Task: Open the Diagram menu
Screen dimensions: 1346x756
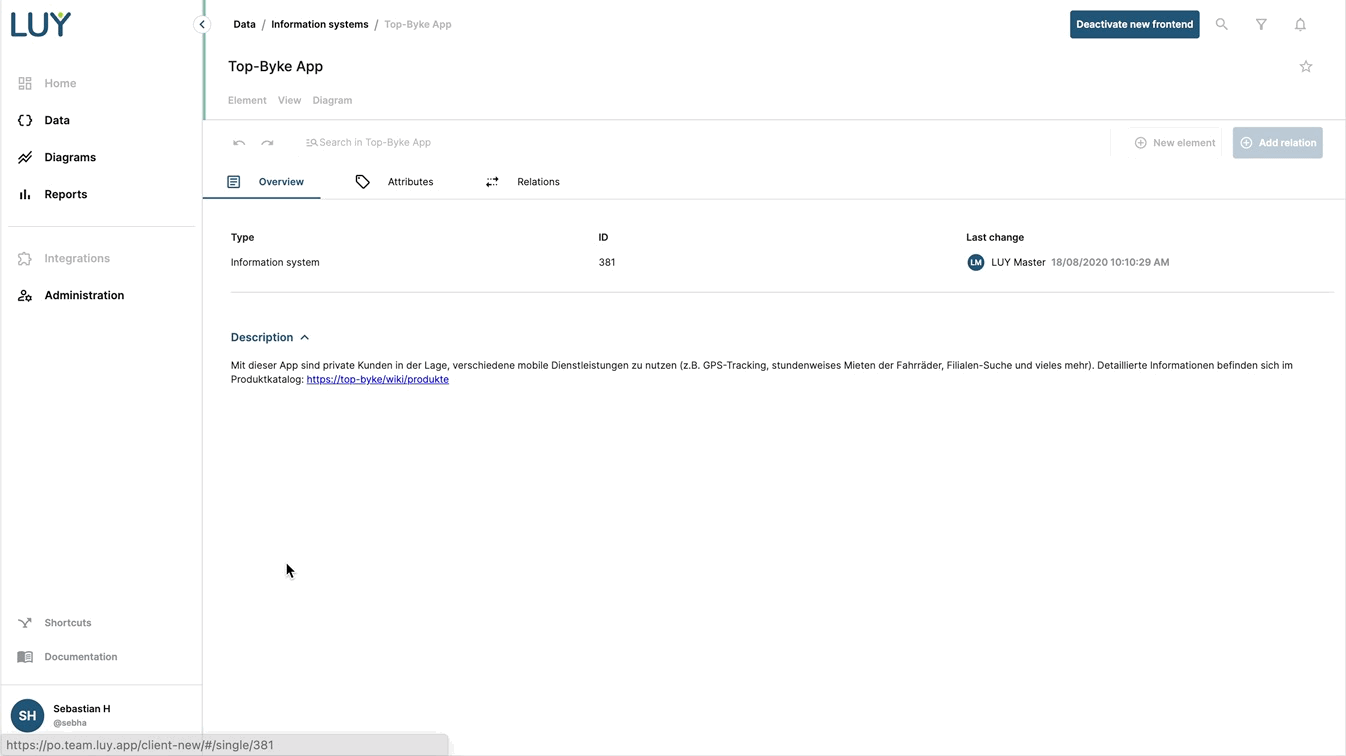Action: (x=332, y=100)
